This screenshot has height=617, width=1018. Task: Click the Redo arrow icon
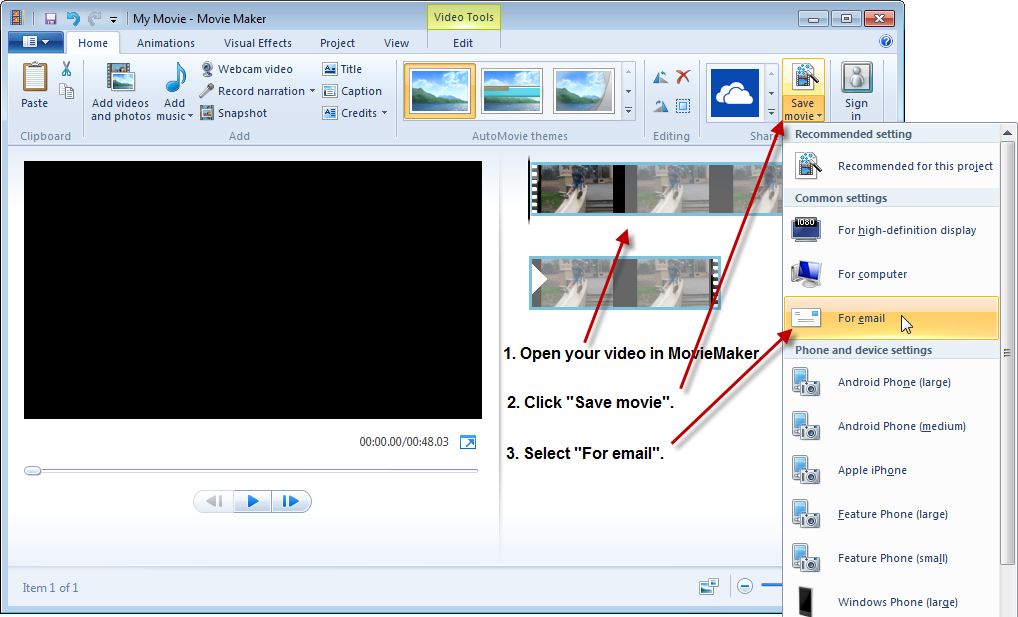coord(95,19)
